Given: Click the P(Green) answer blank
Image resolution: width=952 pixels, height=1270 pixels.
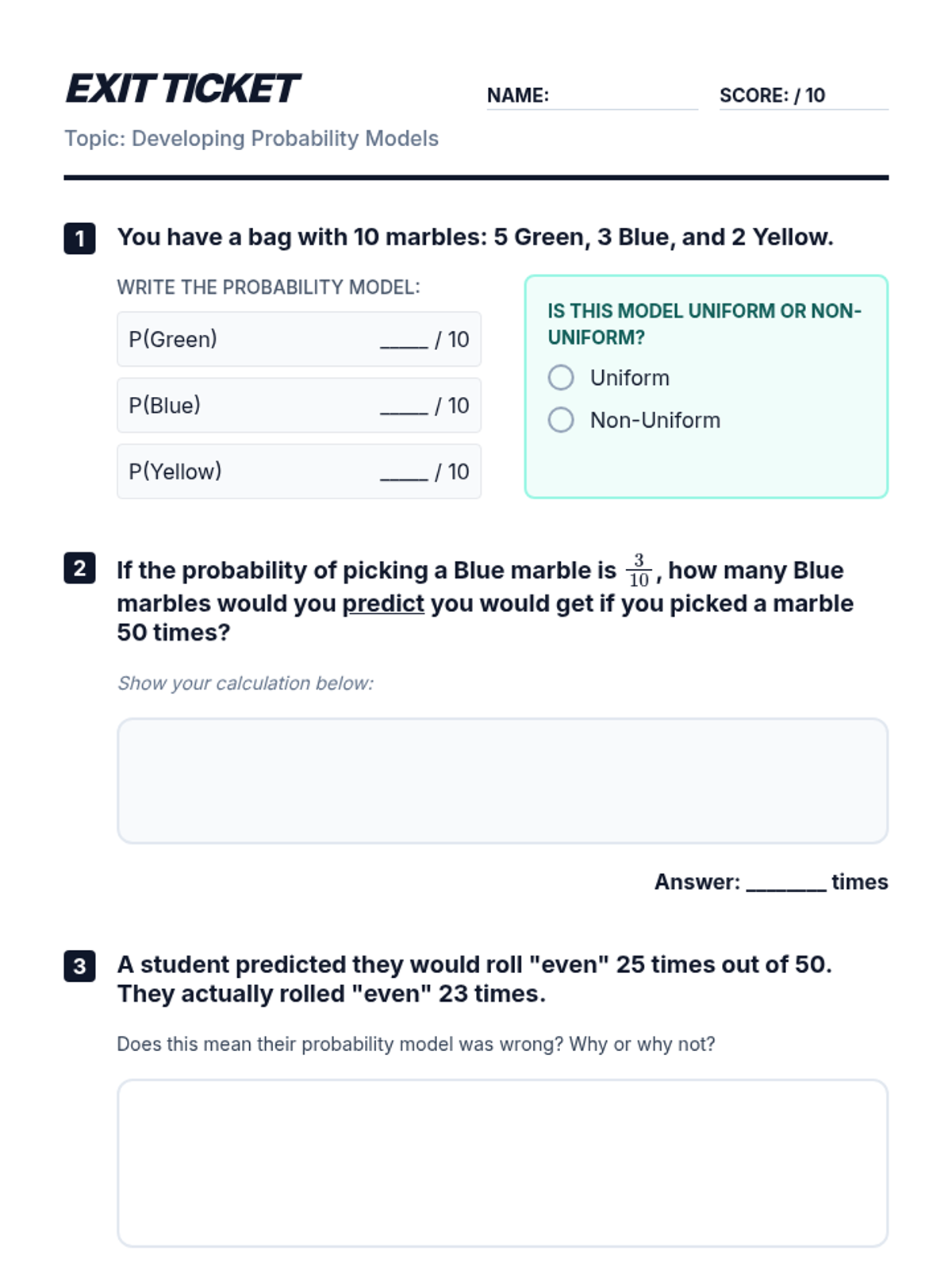Looking at the screenshot, I should click(404, 340).
